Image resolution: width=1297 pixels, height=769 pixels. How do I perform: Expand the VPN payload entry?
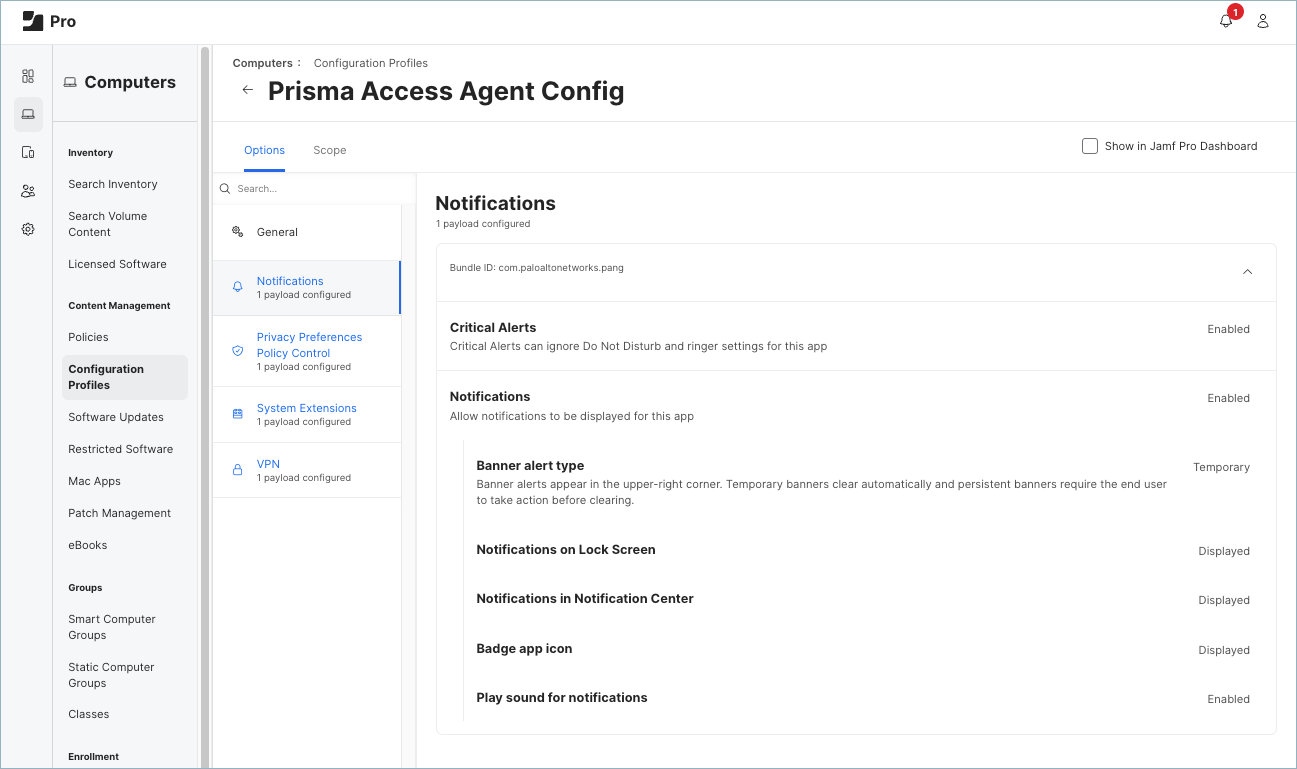[268, 463]
